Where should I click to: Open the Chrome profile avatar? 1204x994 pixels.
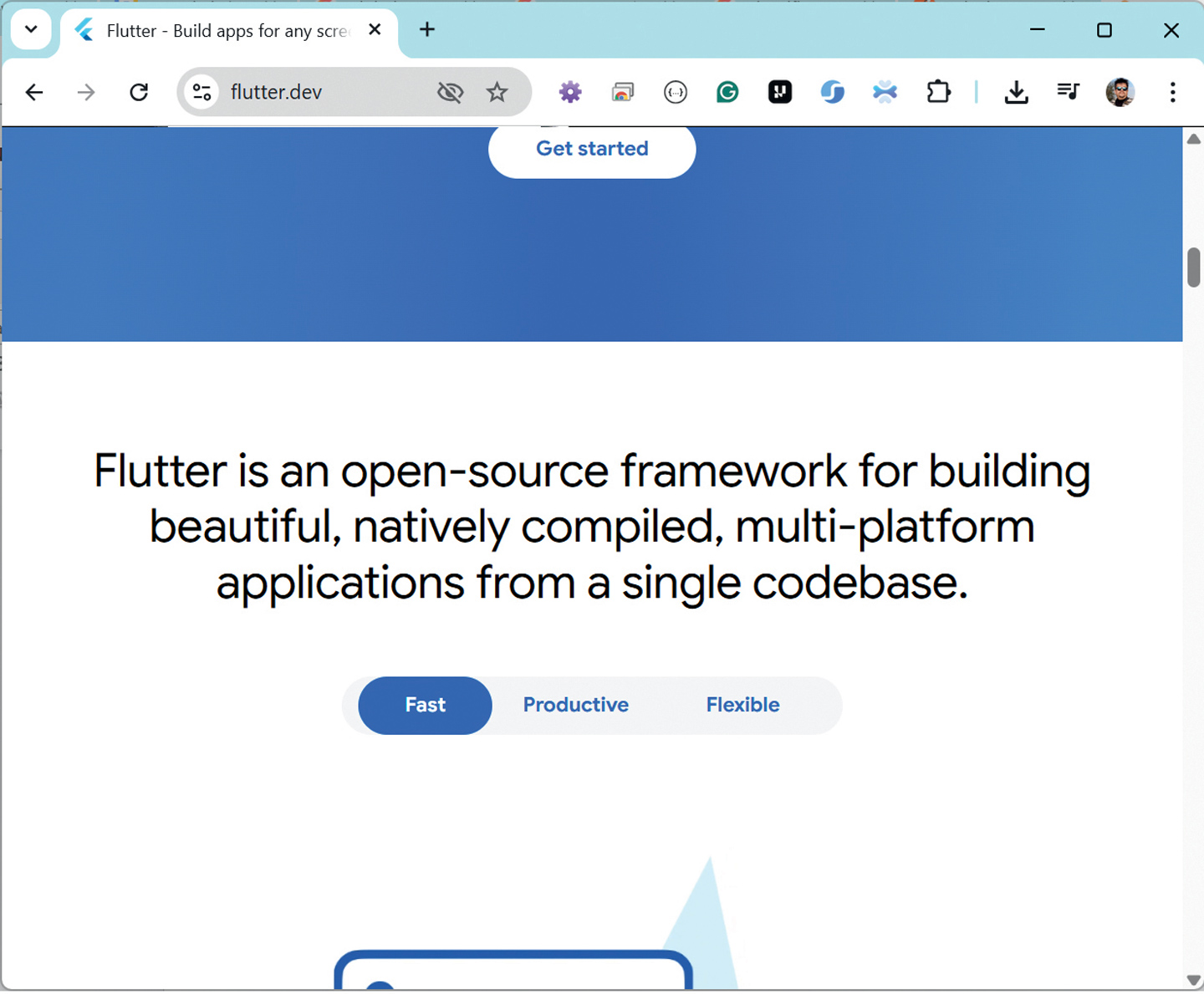(x=1120, y=92)
